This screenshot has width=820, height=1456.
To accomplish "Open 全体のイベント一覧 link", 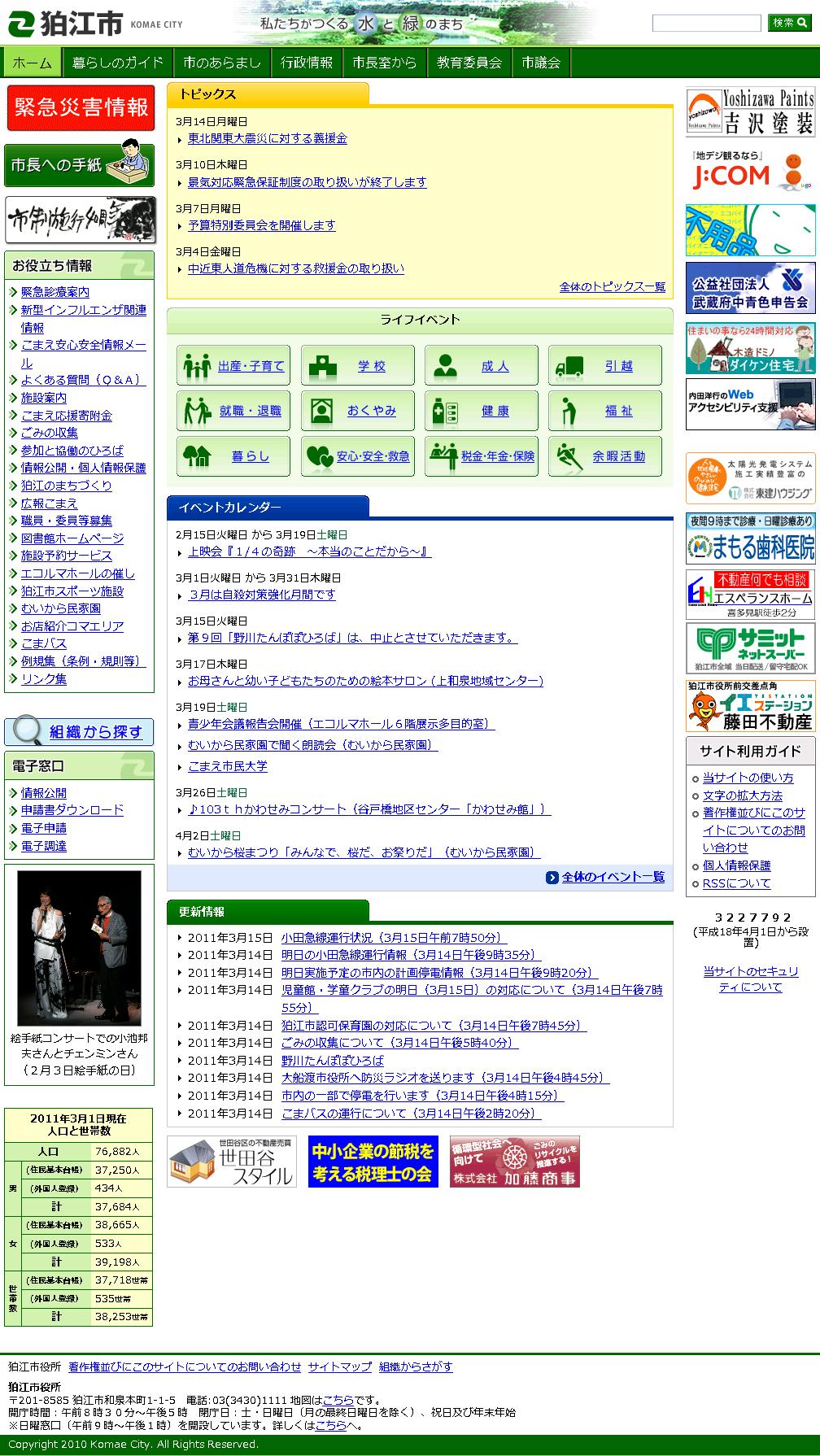I will coord(613,877).
